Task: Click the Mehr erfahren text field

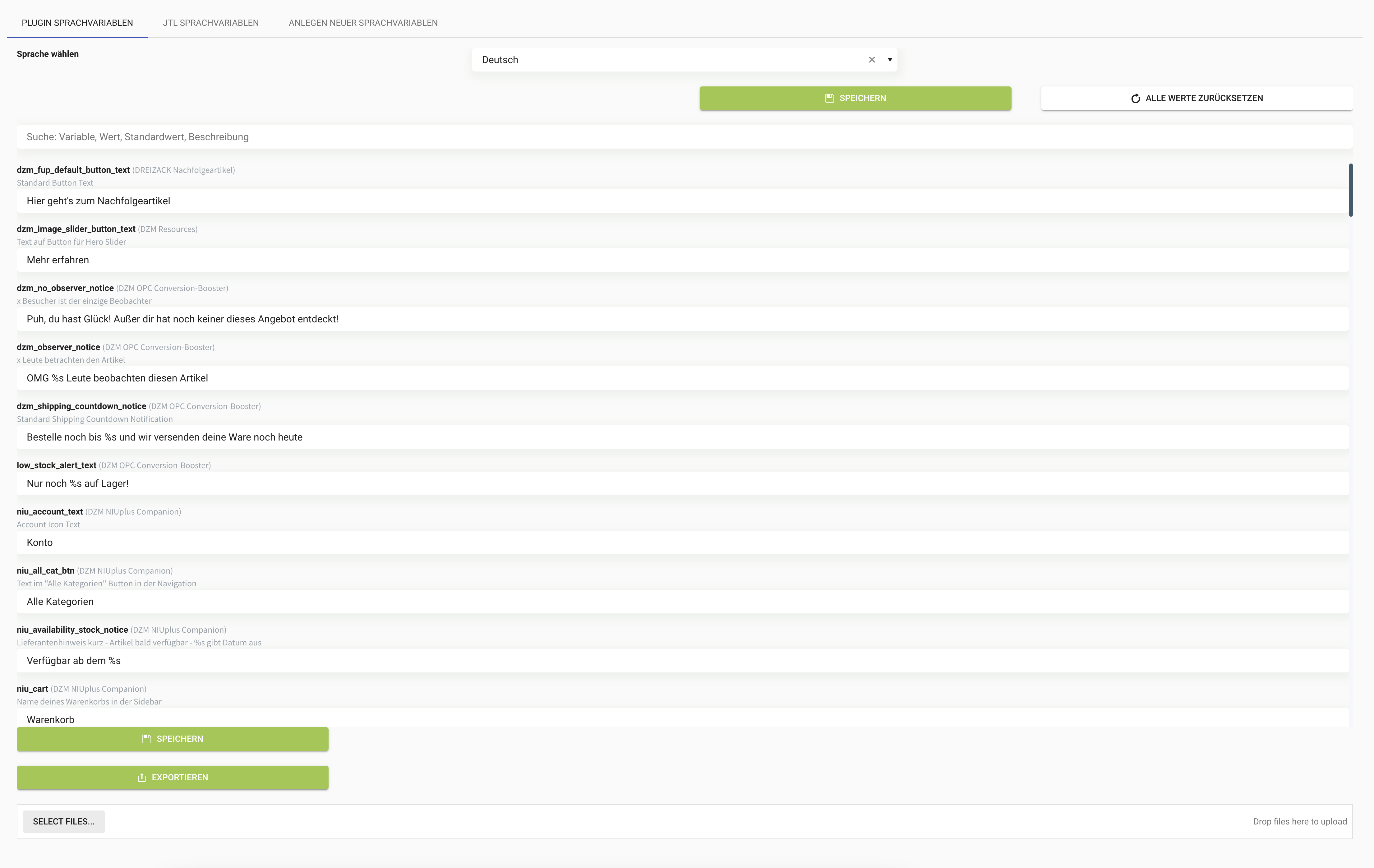Action: coord(682,260)
